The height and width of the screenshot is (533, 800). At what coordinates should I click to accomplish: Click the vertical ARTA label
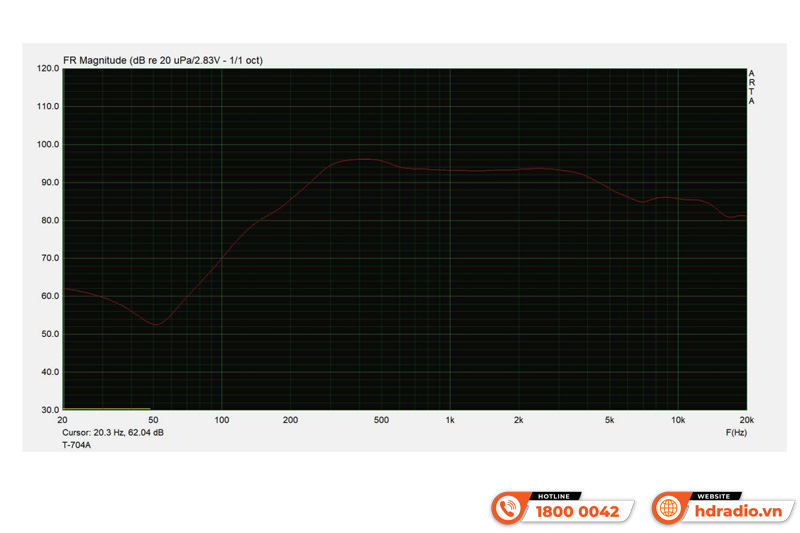[751, 87]
